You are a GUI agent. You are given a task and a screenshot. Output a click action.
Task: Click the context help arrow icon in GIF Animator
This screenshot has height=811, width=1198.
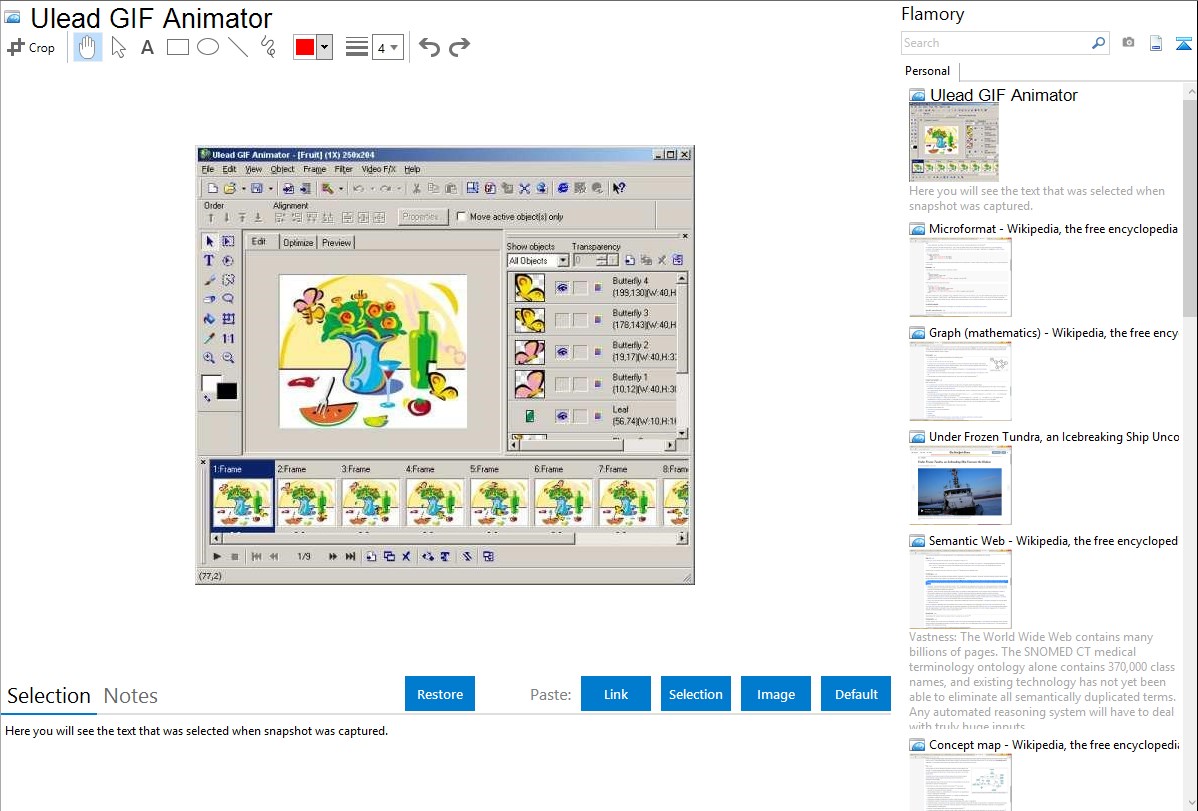619,188
